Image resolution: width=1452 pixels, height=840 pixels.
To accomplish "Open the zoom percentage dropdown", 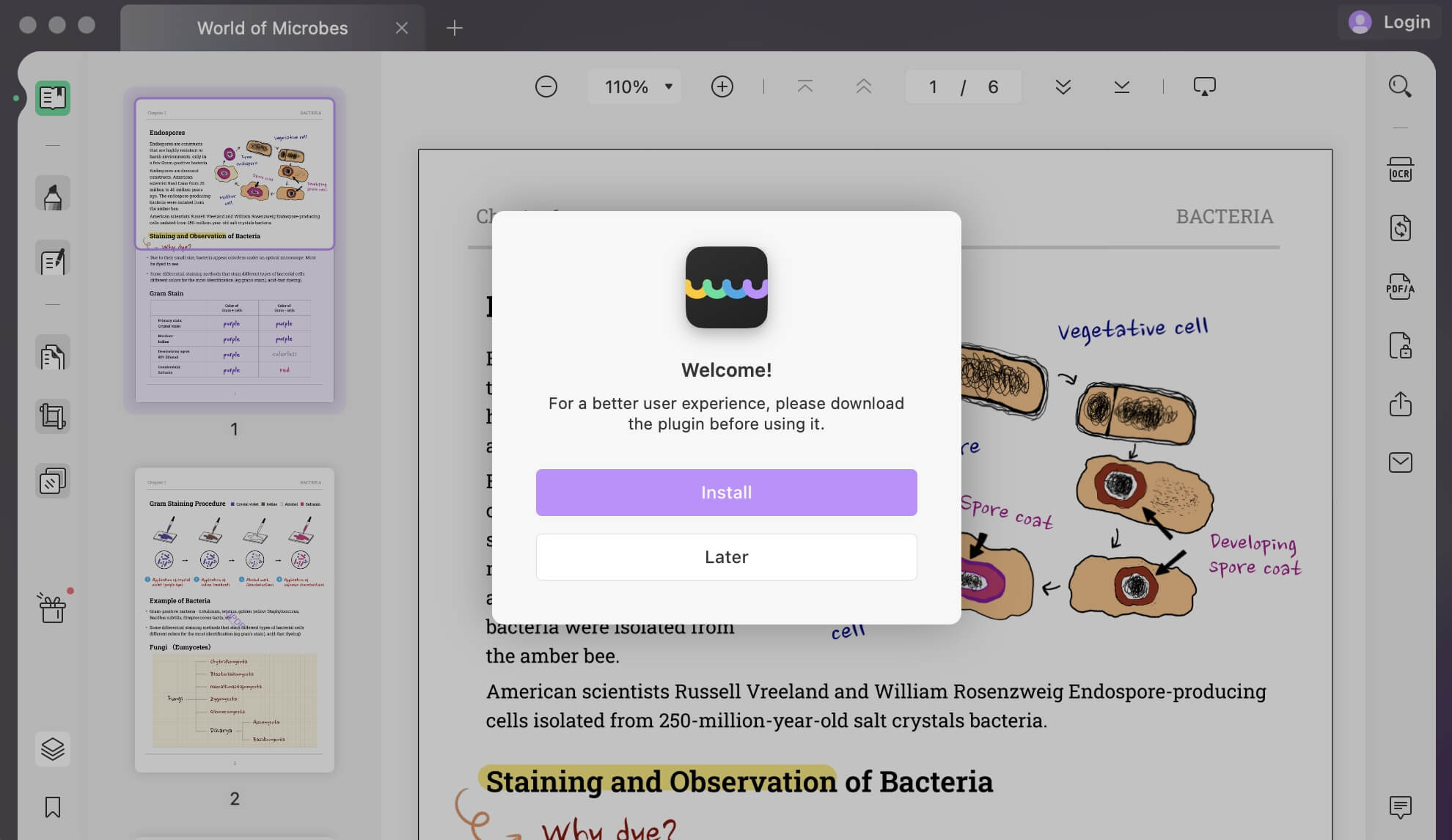I will click(x=634, y=86).
